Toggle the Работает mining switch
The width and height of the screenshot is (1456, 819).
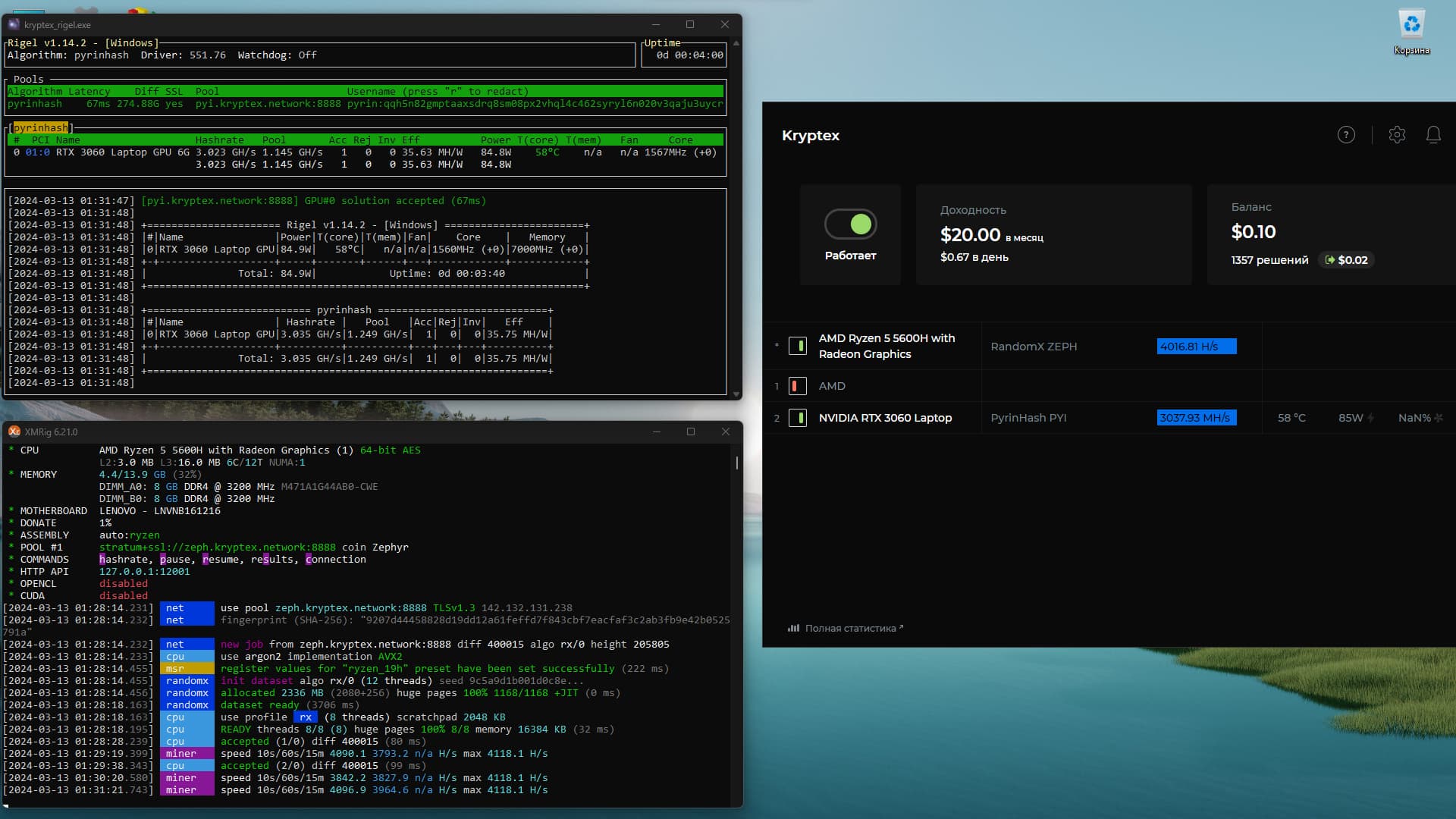851,224
